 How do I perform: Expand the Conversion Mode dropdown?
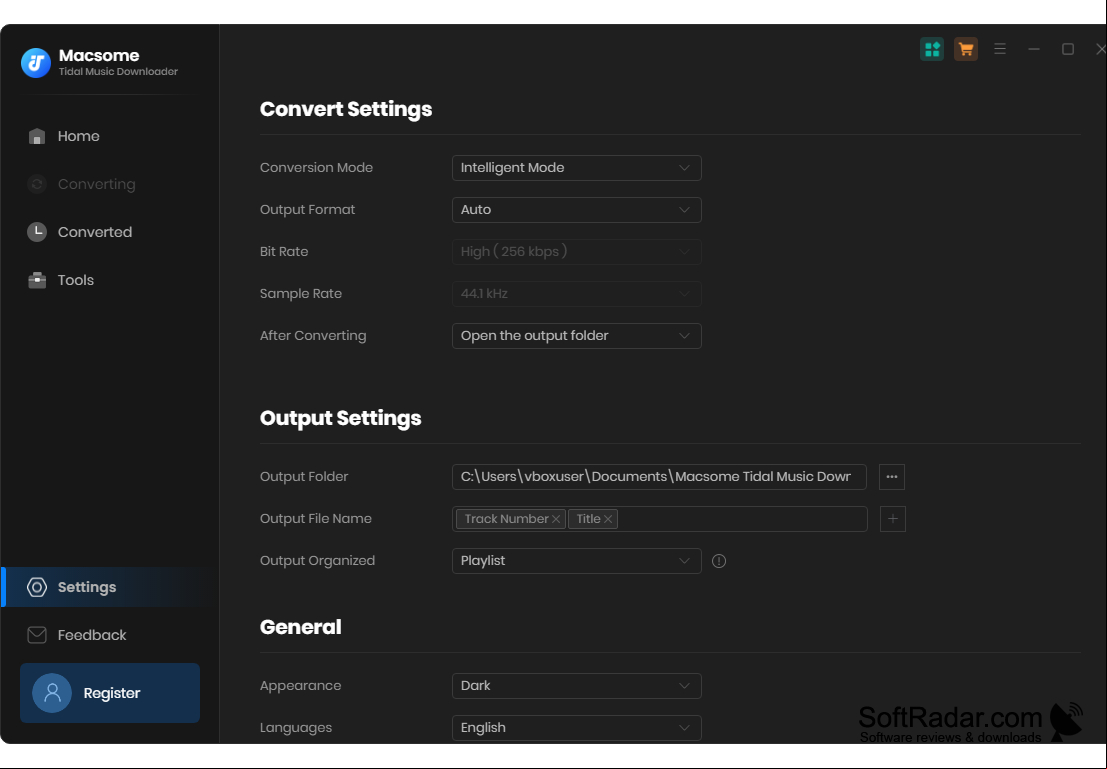577,168
